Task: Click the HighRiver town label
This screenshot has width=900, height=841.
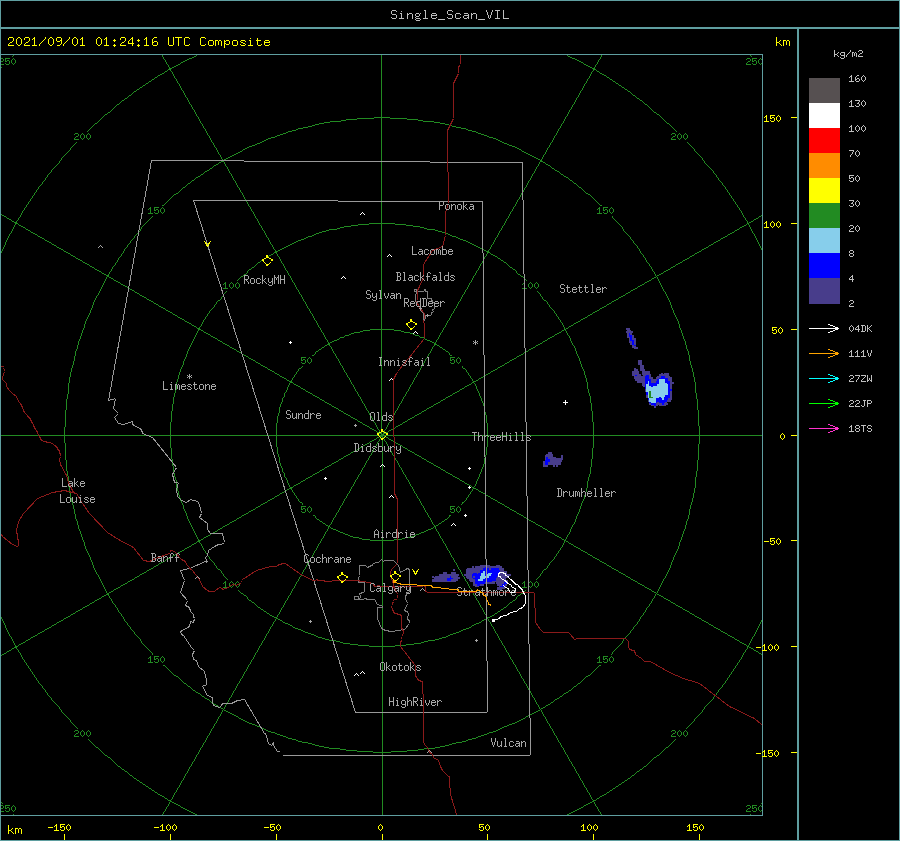Action: point(415,702)
